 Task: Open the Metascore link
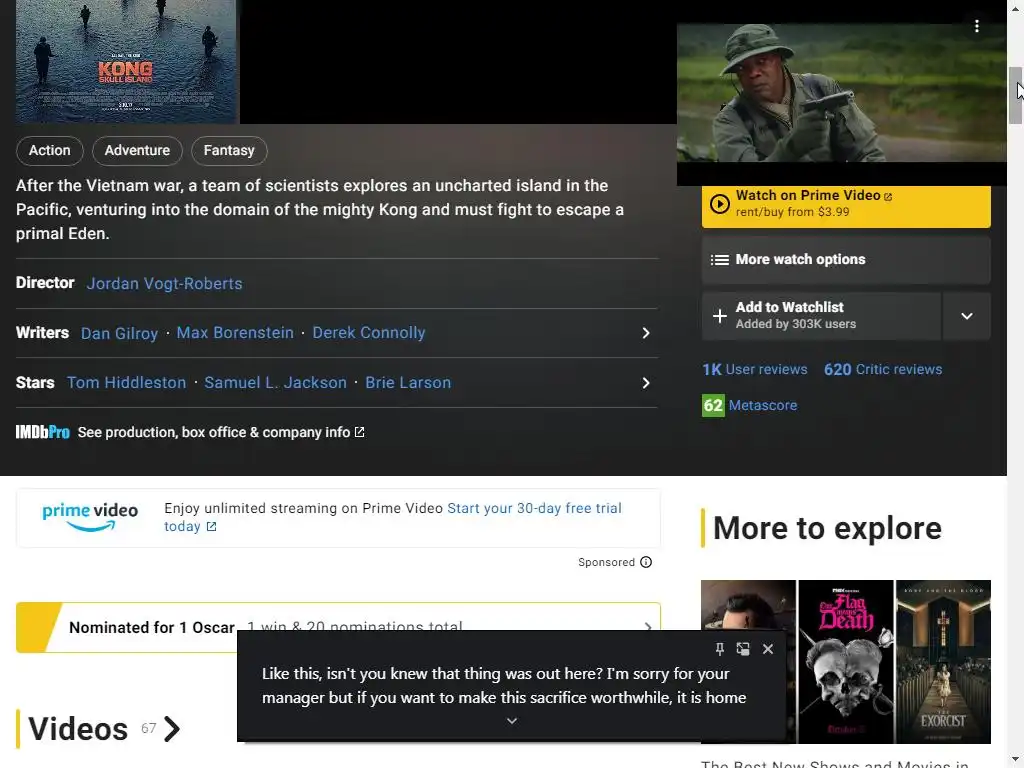tap(763, 406)
